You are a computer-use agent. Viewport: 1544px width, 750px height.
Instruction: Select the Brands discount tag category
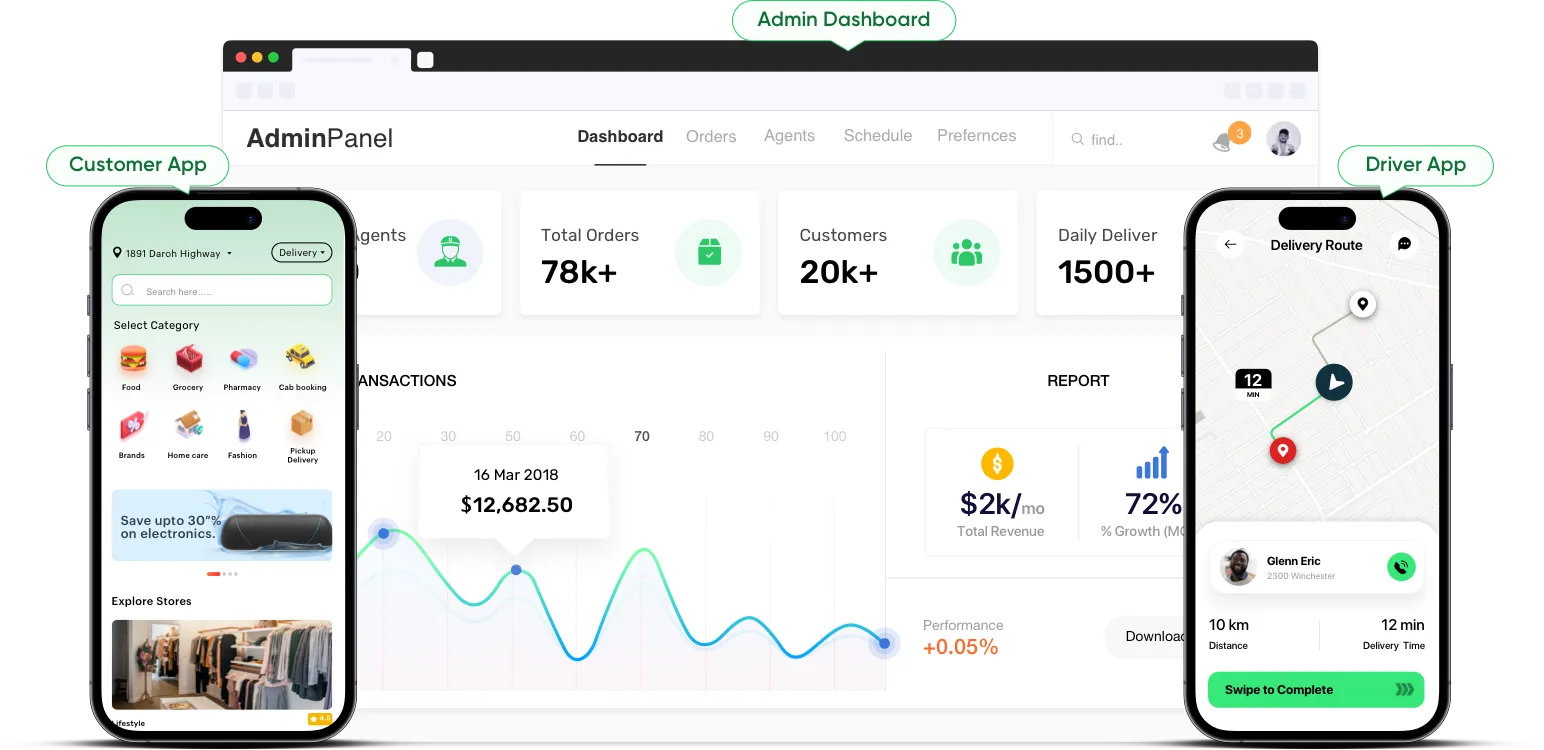(x=132, y=426)
